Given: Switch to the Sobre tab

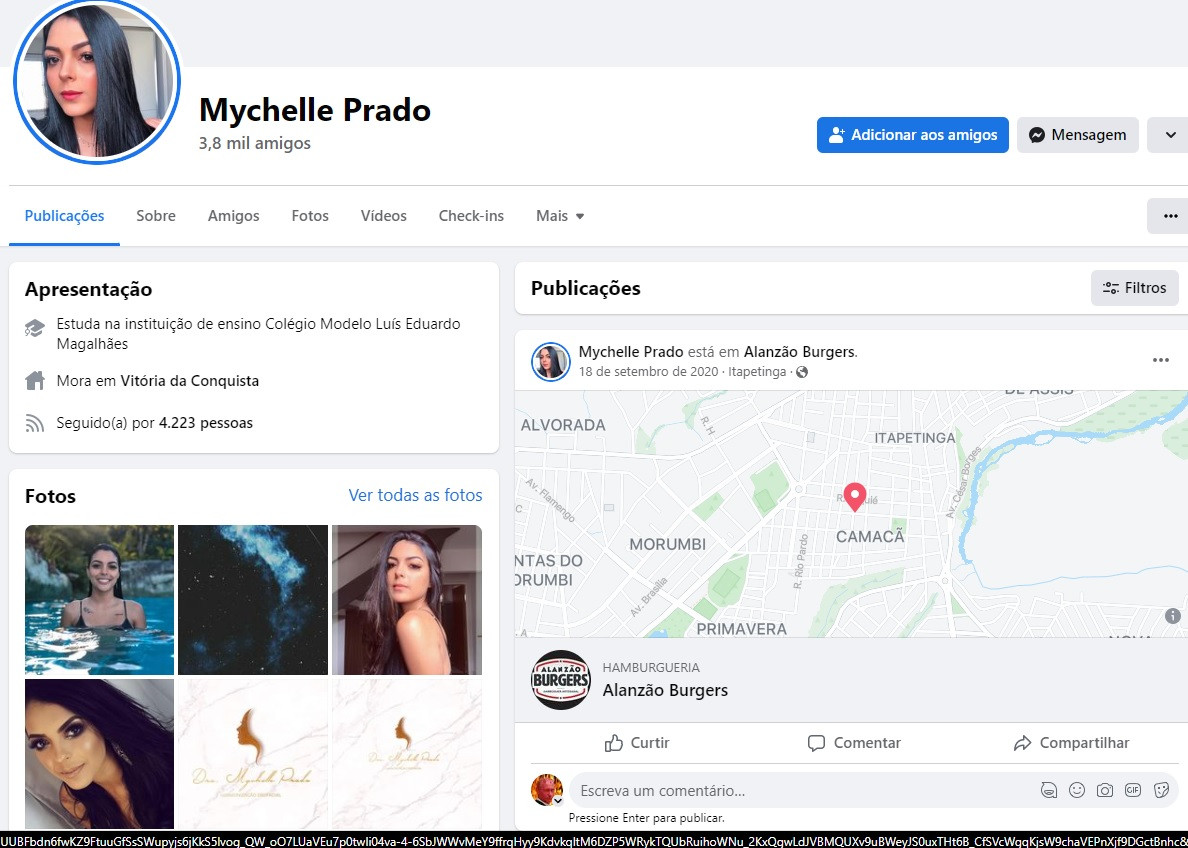Looking at the screenshot, I should coord(156,216).
